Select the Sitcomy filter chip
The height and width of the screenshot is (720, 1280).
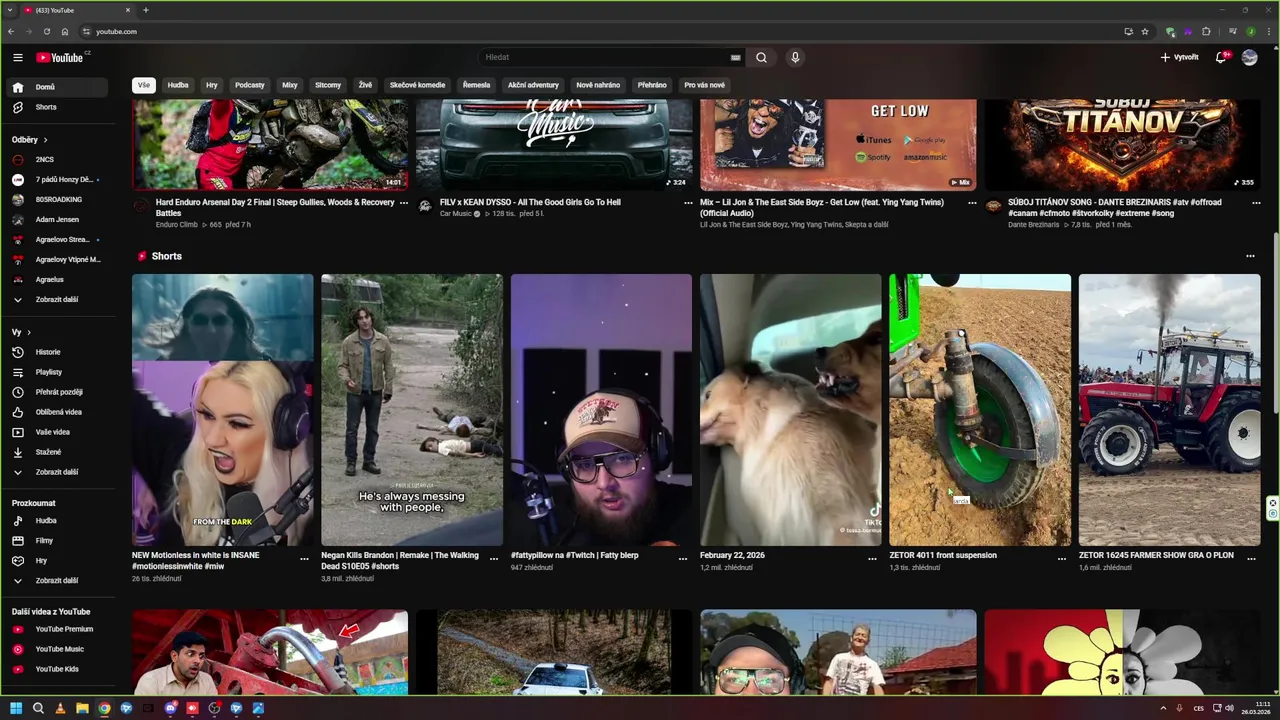[328, 85]
